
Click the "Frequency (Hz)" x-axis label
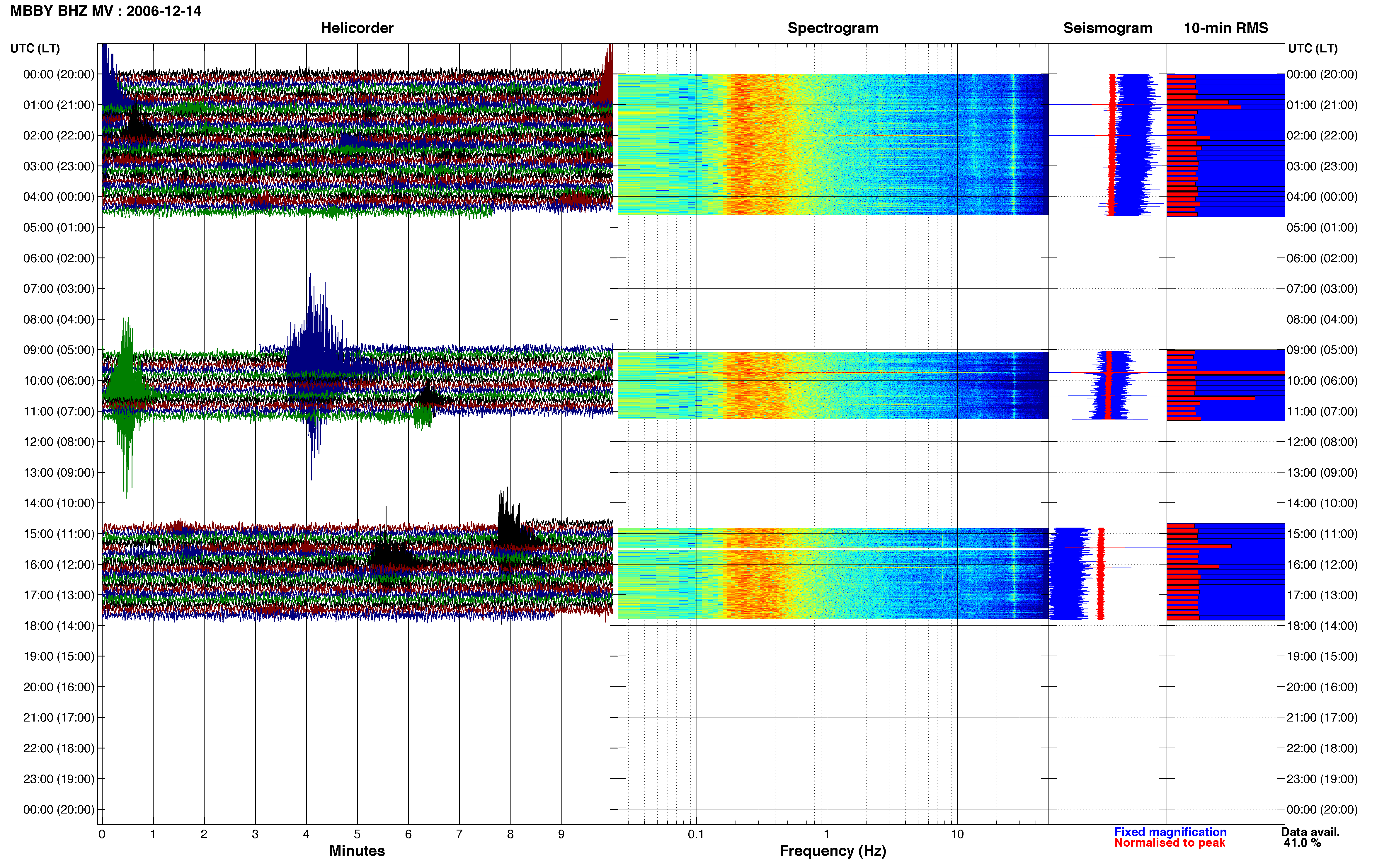[x=833, y=851]
